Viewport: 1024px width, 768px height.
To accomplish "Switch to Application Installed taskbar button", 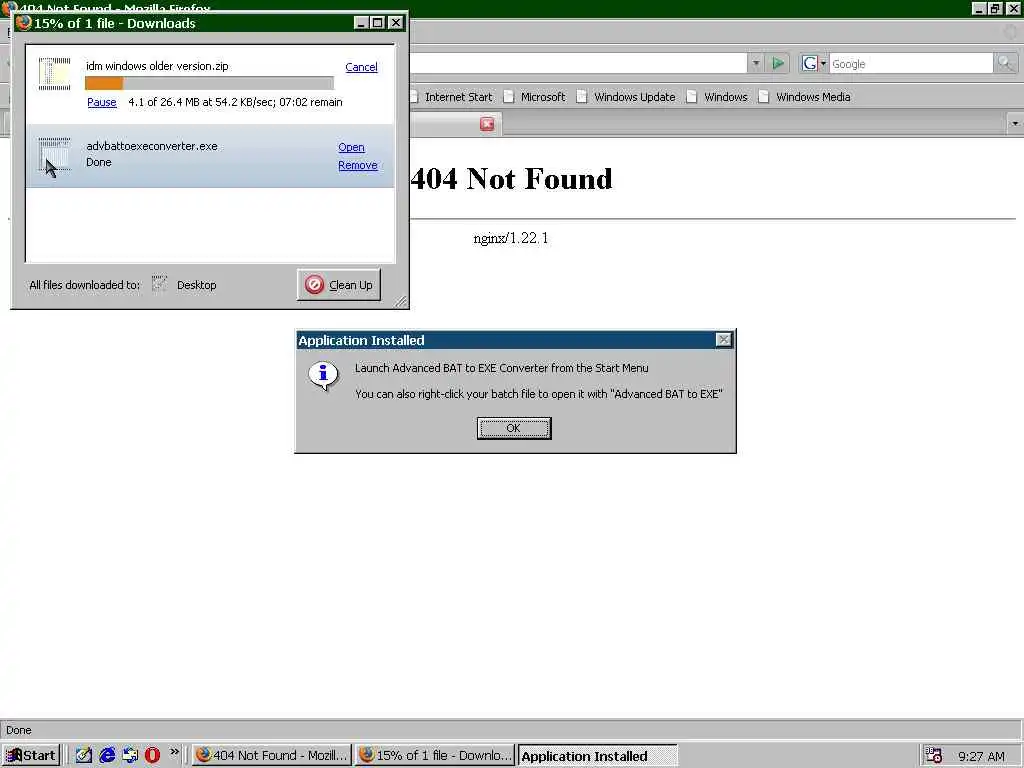I will pos(598,756).
